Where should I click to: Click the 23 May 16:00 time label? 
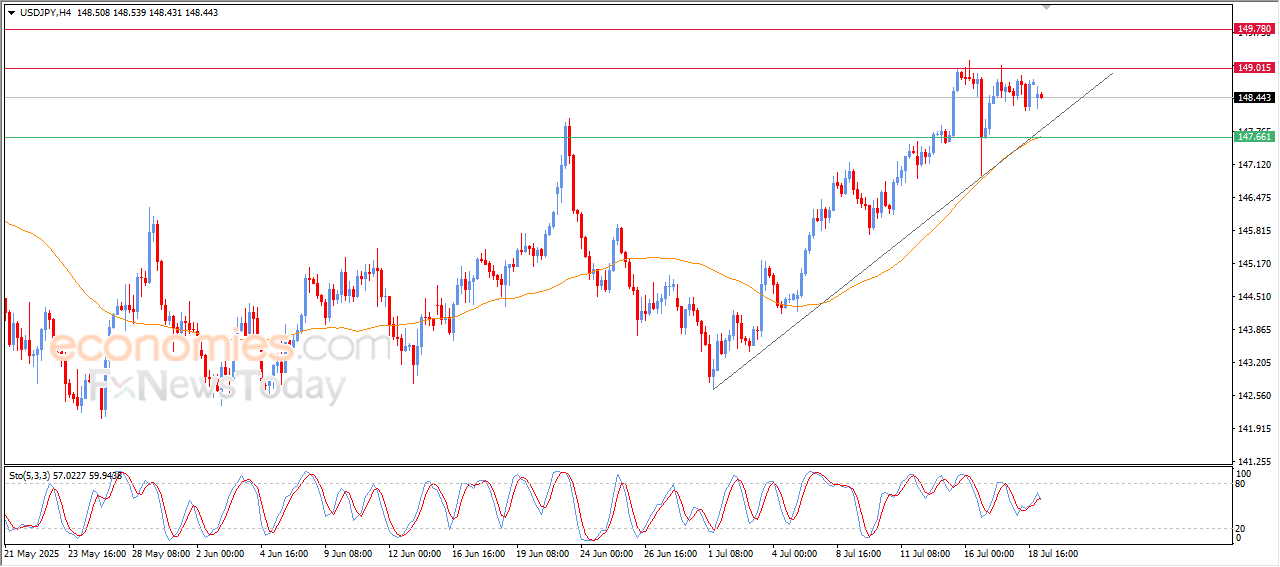click(x=97, y=552)
